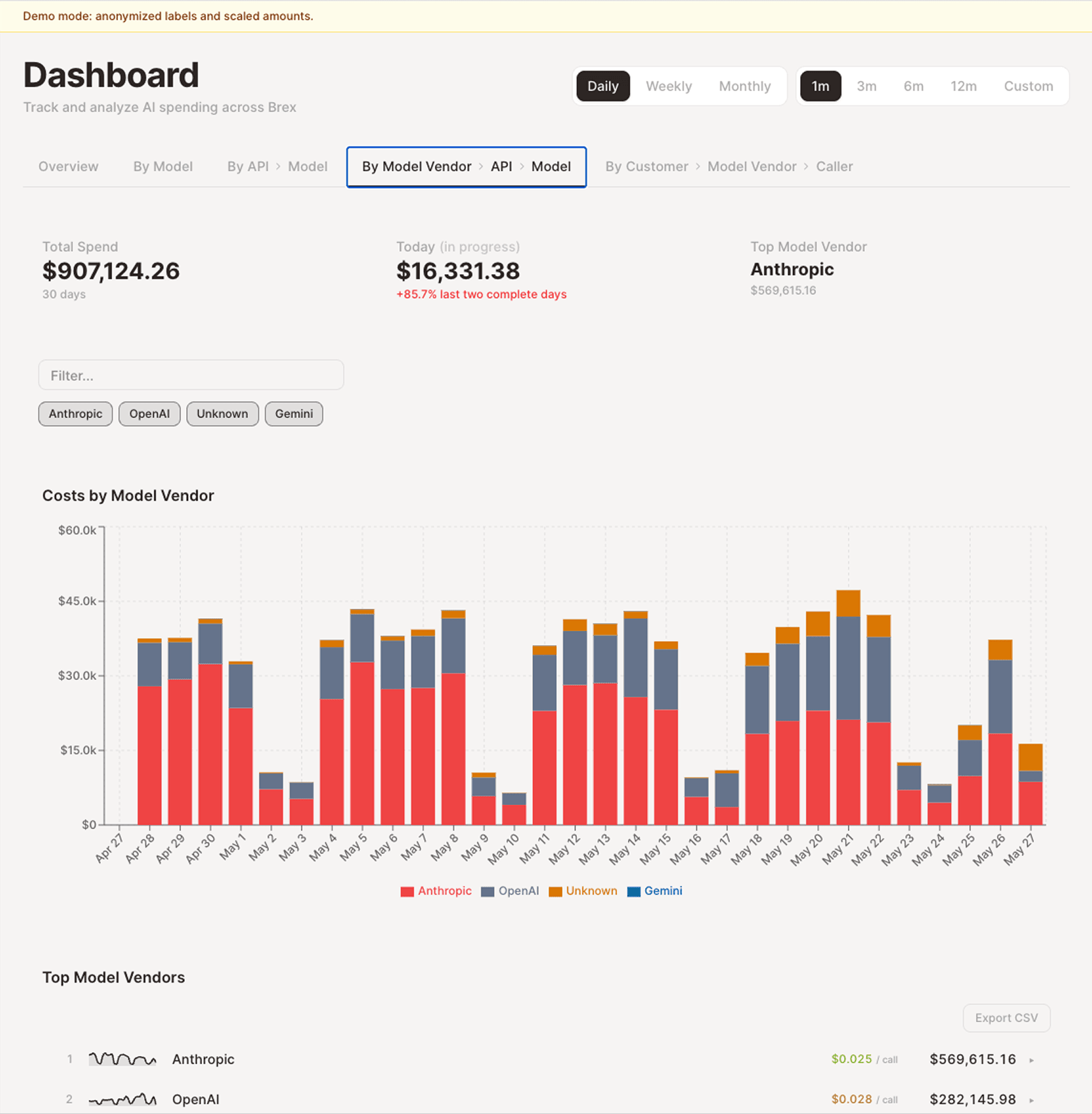1092x1114 pixels.
Task: Toggle OpenAI gray legend swatch
Action: point(488,892)
